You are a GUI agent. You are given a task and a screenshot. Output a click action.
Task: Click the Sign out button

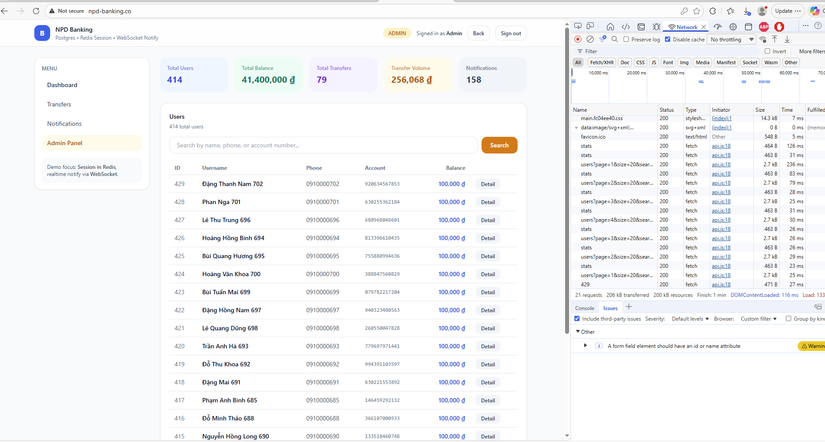[x=511, y=33]
